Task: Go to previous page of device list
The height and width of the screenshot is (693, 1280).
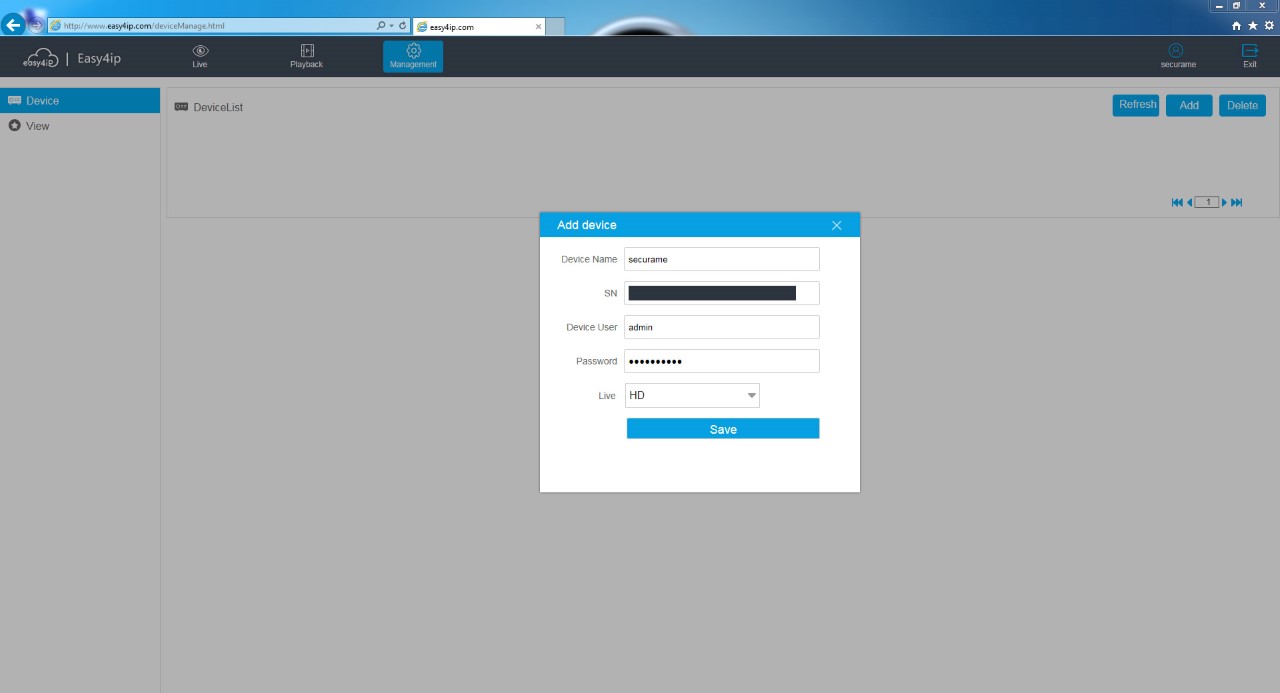Action: (1189, 202)
